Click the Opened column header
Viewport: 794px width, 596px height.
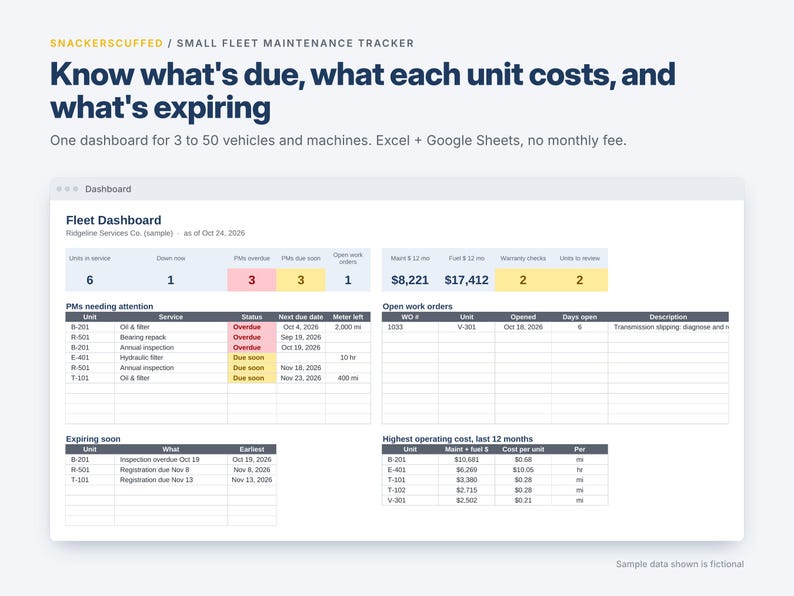click(523, 317)
